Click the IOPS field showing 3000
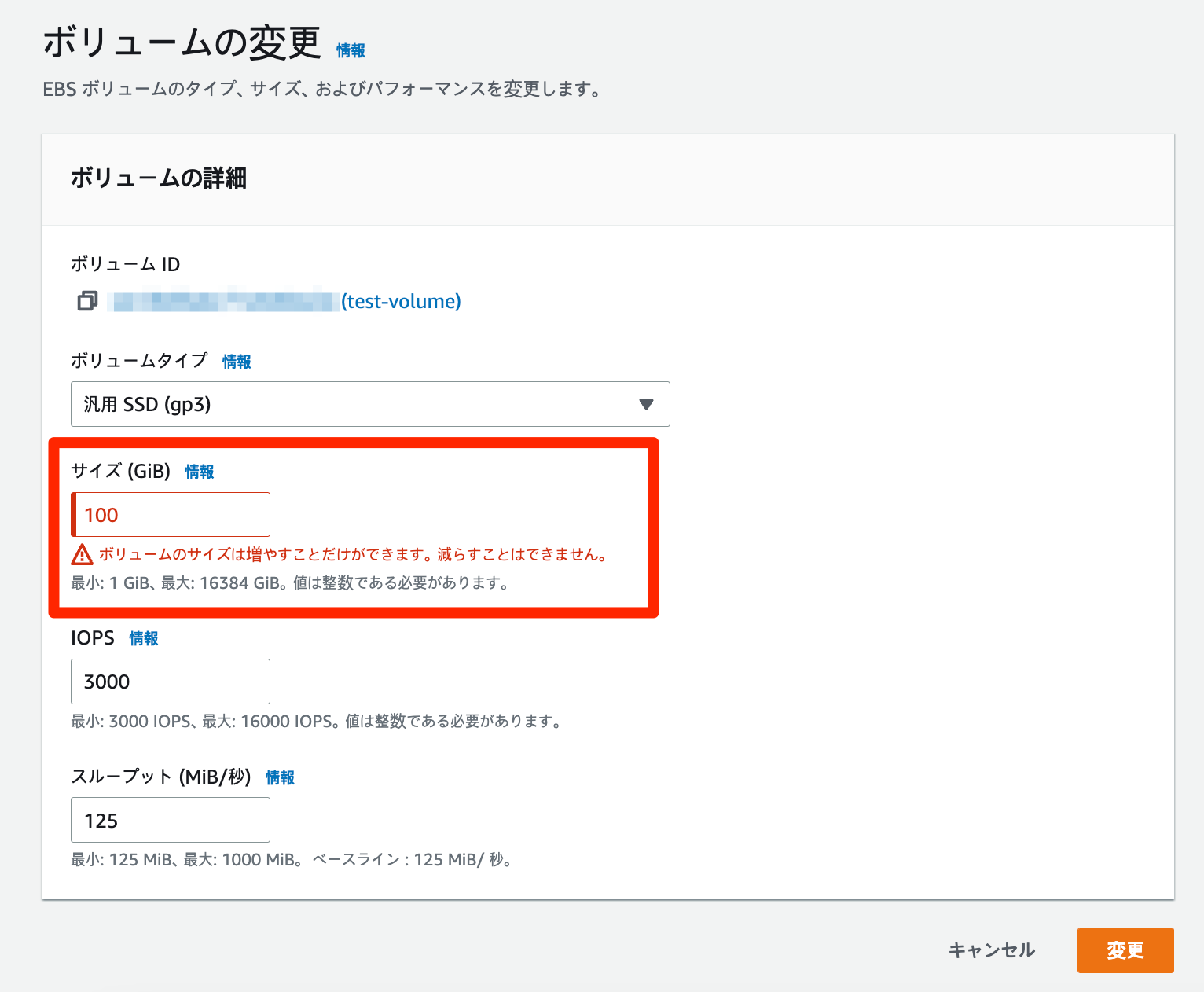The width and height of the screenshot is (1204, 992). click(170, 682)
